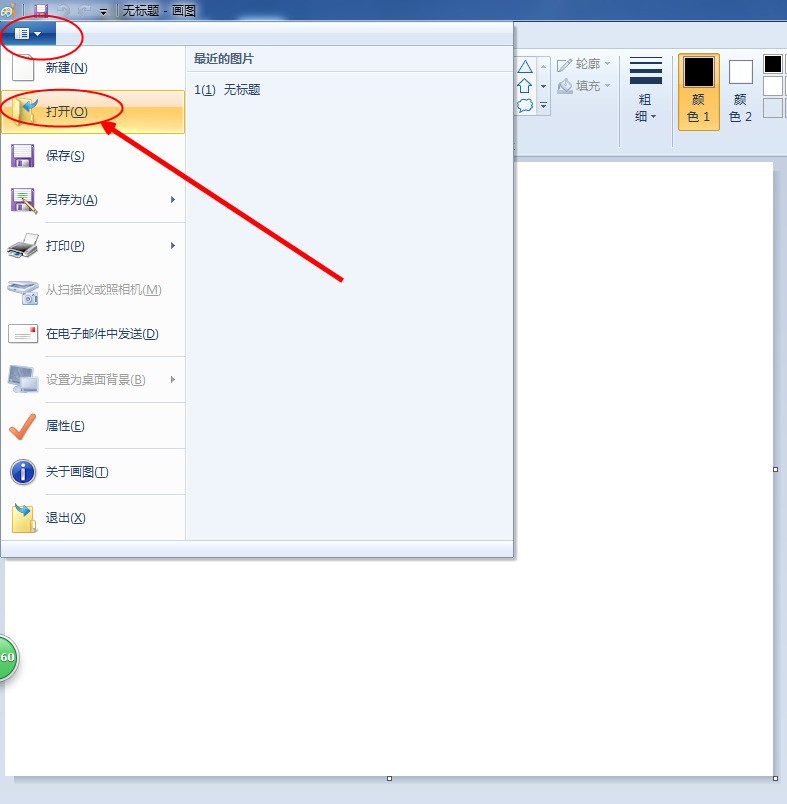Click the canvas right-edge resize handle
The height and width of the screenshot is (804, 787).
[776, 469]
